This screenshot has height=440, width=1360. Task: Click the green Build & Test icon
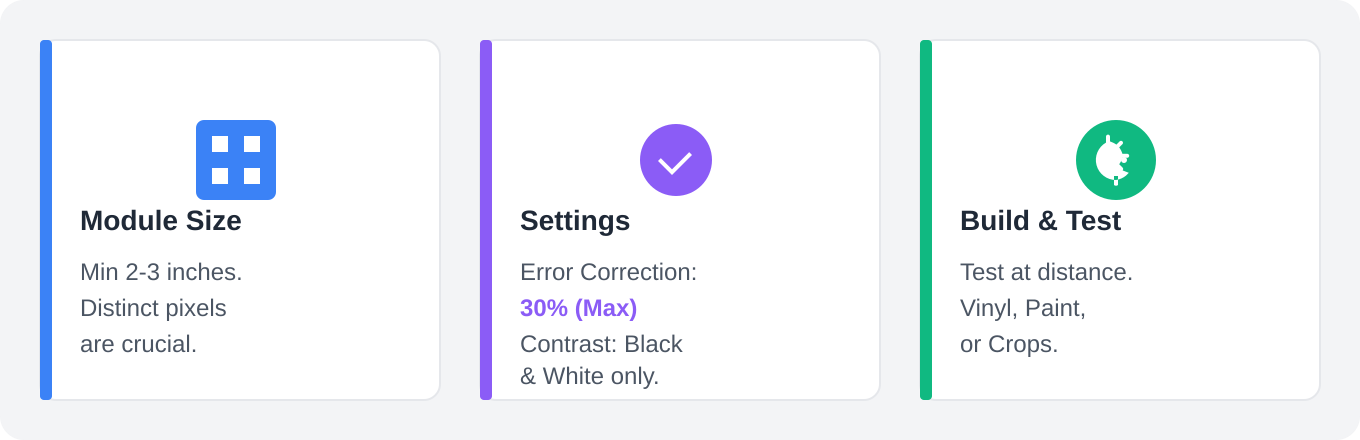tap(1116, 160)
